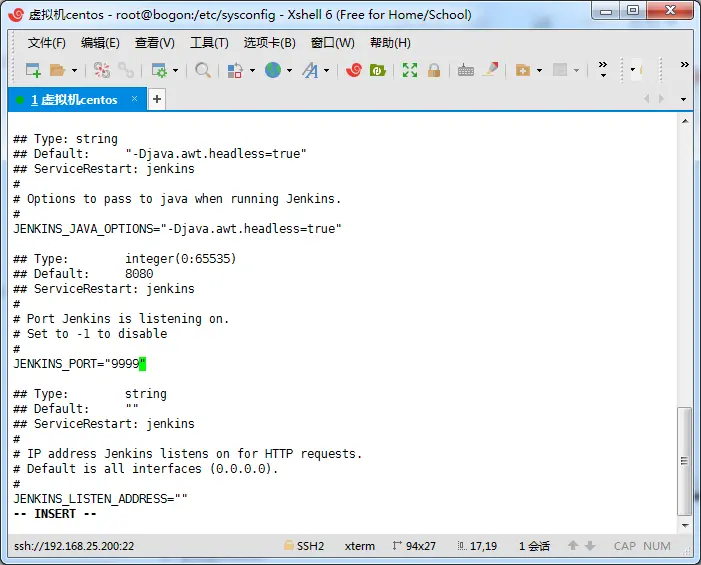Click the NUM indicator in status bar
701x565 pixels.
pos(657,546)
